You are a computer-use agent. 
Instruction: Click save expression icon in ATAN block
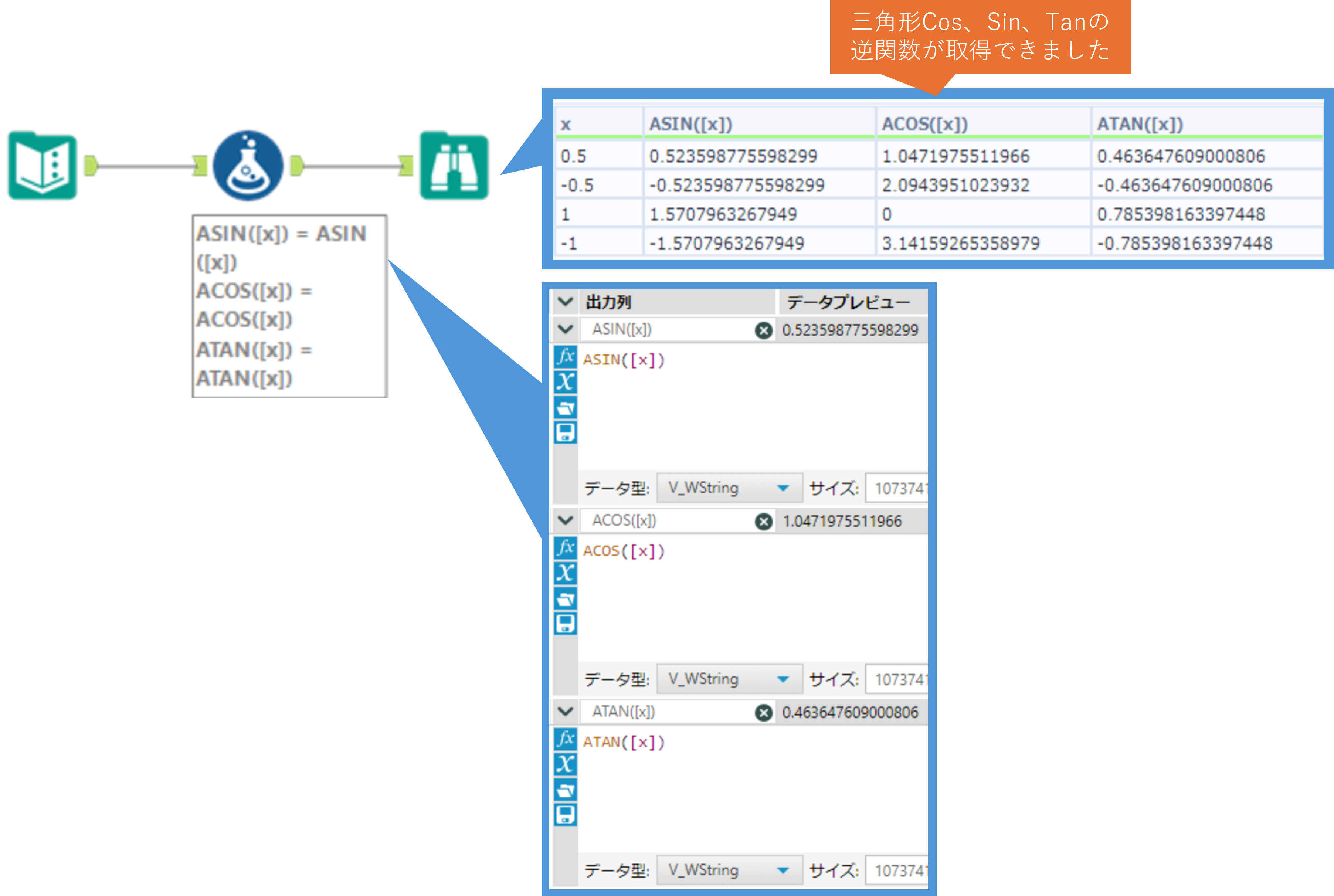tap(565, 815)
